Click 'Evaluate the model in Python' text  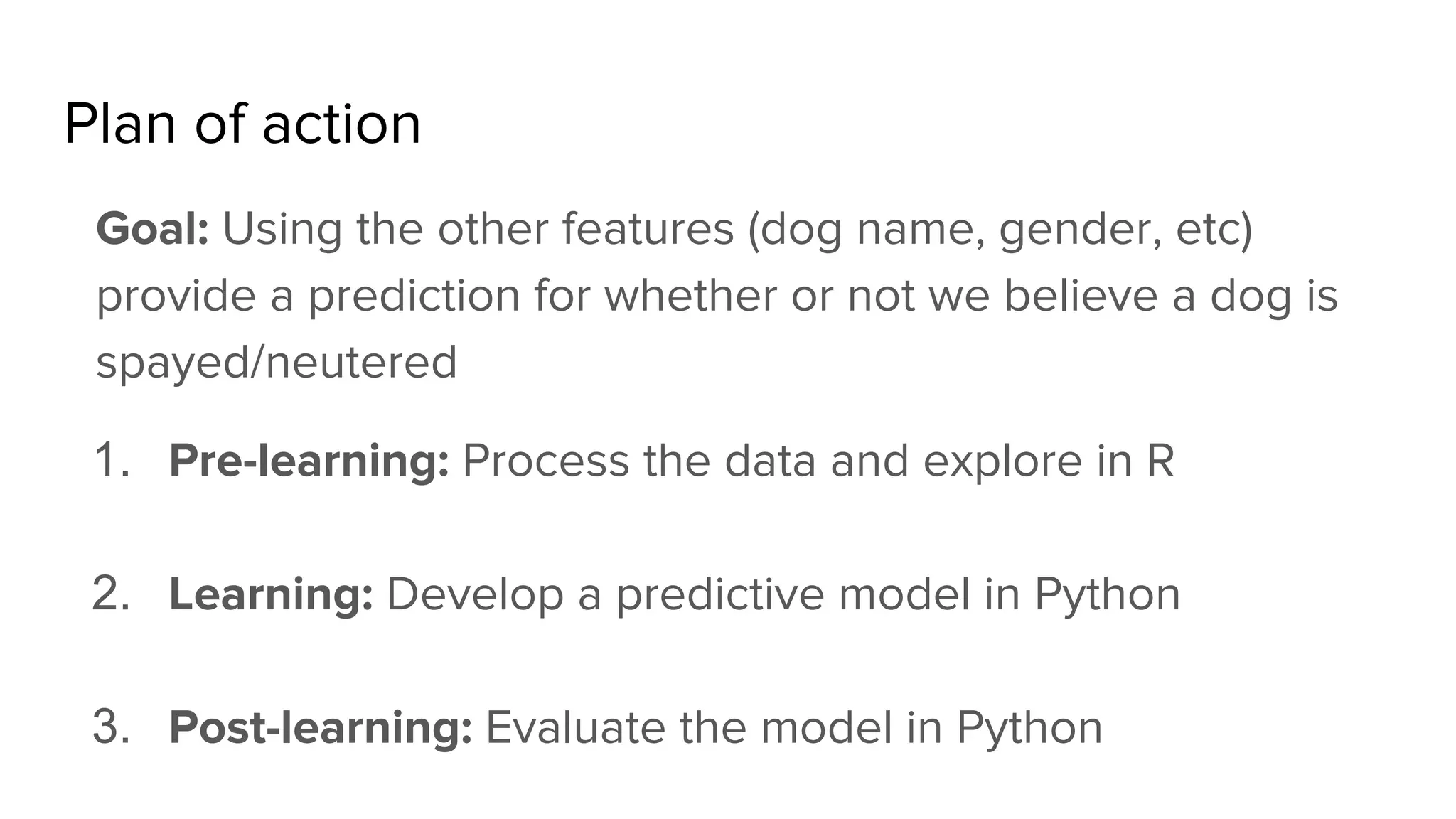click(x=794, y=728)
